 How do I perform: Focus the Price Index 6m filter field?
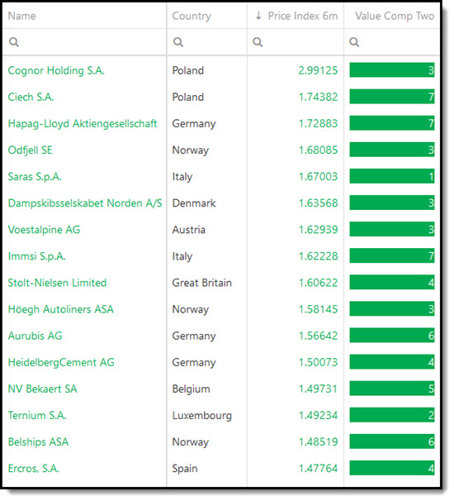click(295, 42)
